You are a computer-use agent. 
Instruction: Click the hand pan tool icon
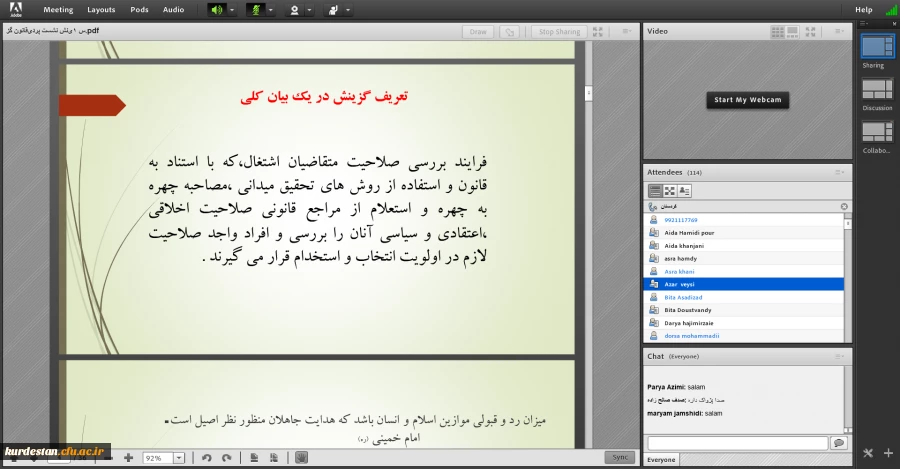pyautogui.click(x=302, y=457)
